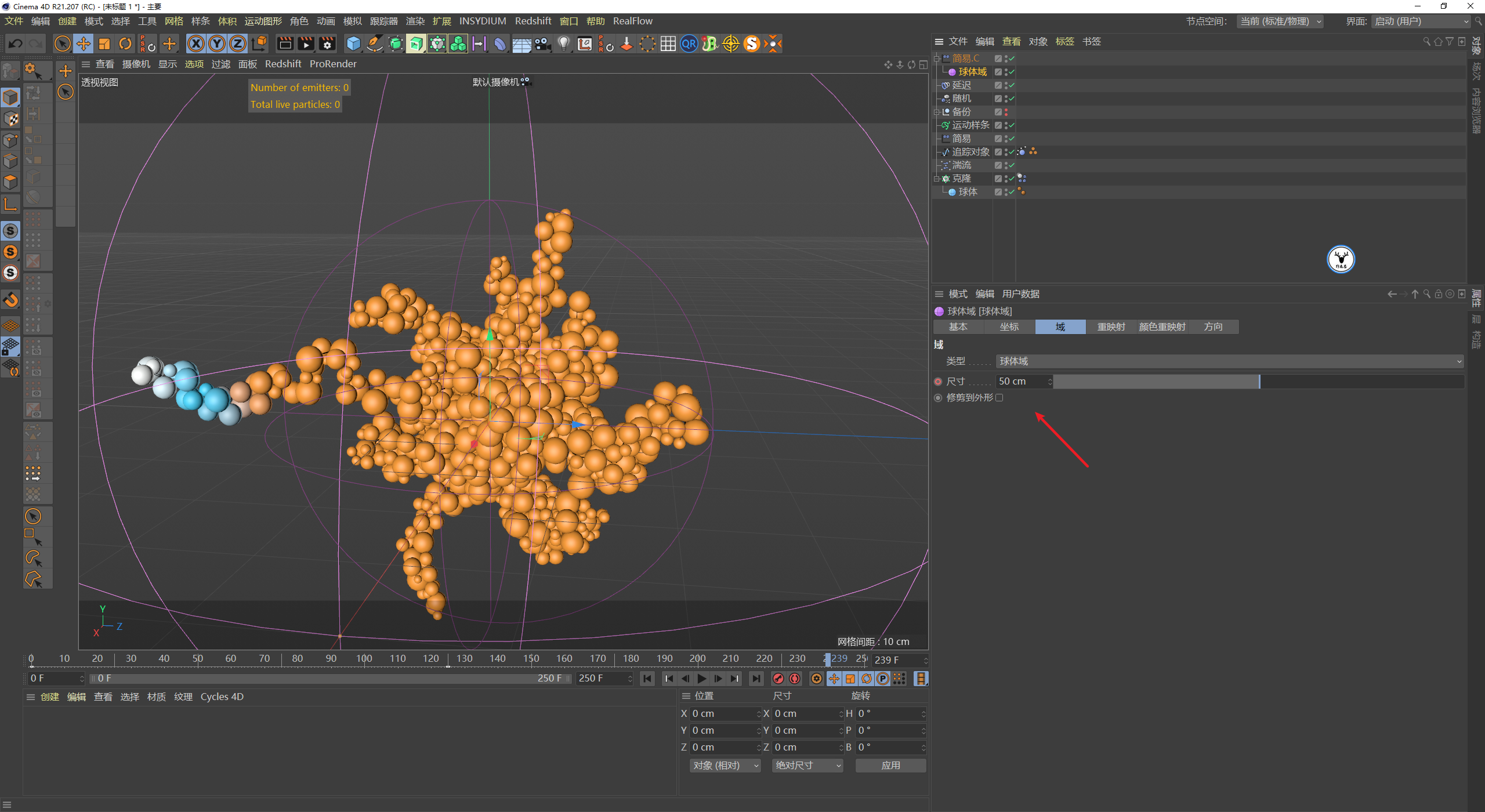1485x812 pixels.
Task: Select the Move tool in top toolbar
Action: click(x=84, y=43)
